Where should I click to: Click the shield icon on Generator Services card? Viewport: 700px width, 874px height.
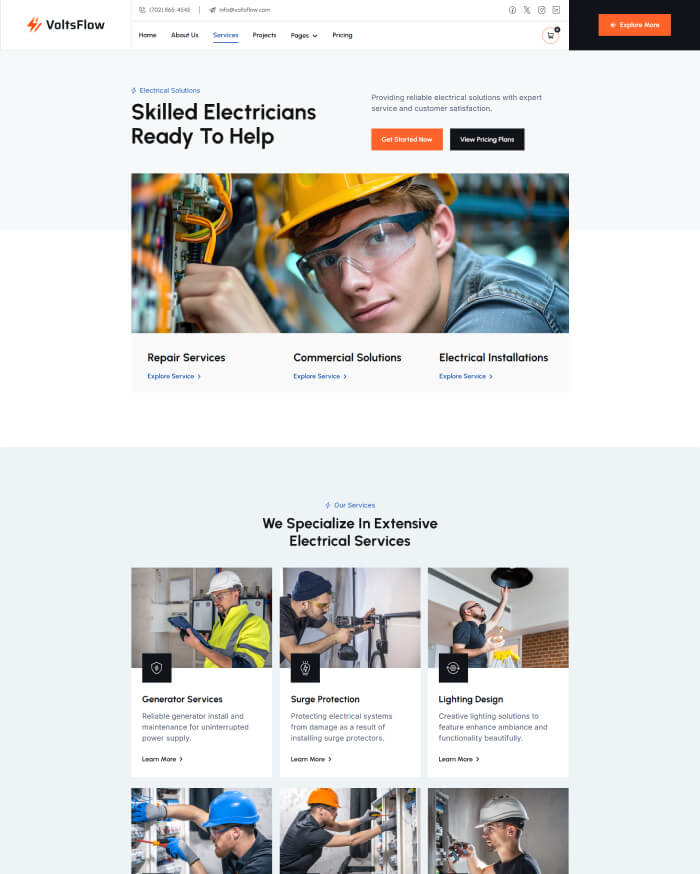[157, 667]
